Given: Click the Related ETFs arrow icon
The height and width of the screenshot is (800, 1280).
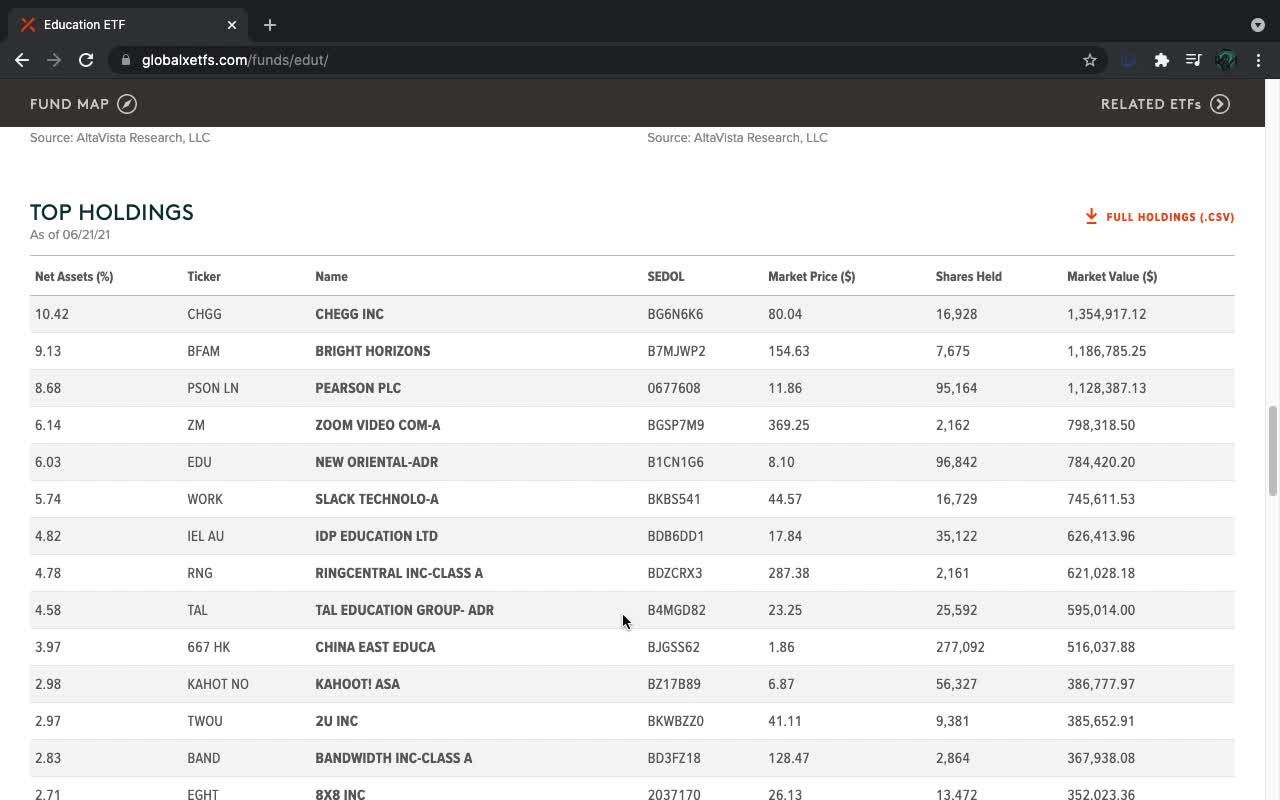Looking at the screenshot, I should pos(1220,104).
